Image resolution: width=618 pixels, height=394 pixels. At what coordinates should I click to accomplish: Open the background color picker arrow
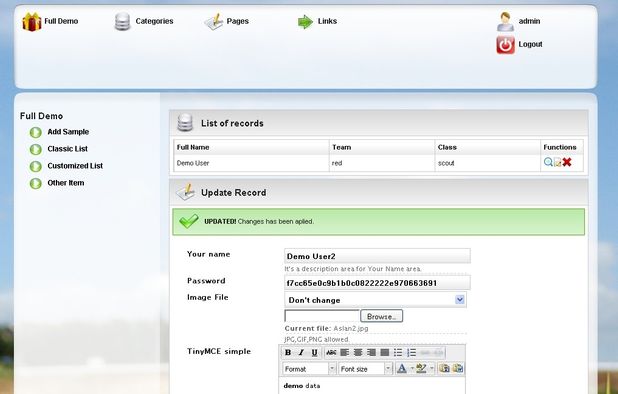pos(432,369)
